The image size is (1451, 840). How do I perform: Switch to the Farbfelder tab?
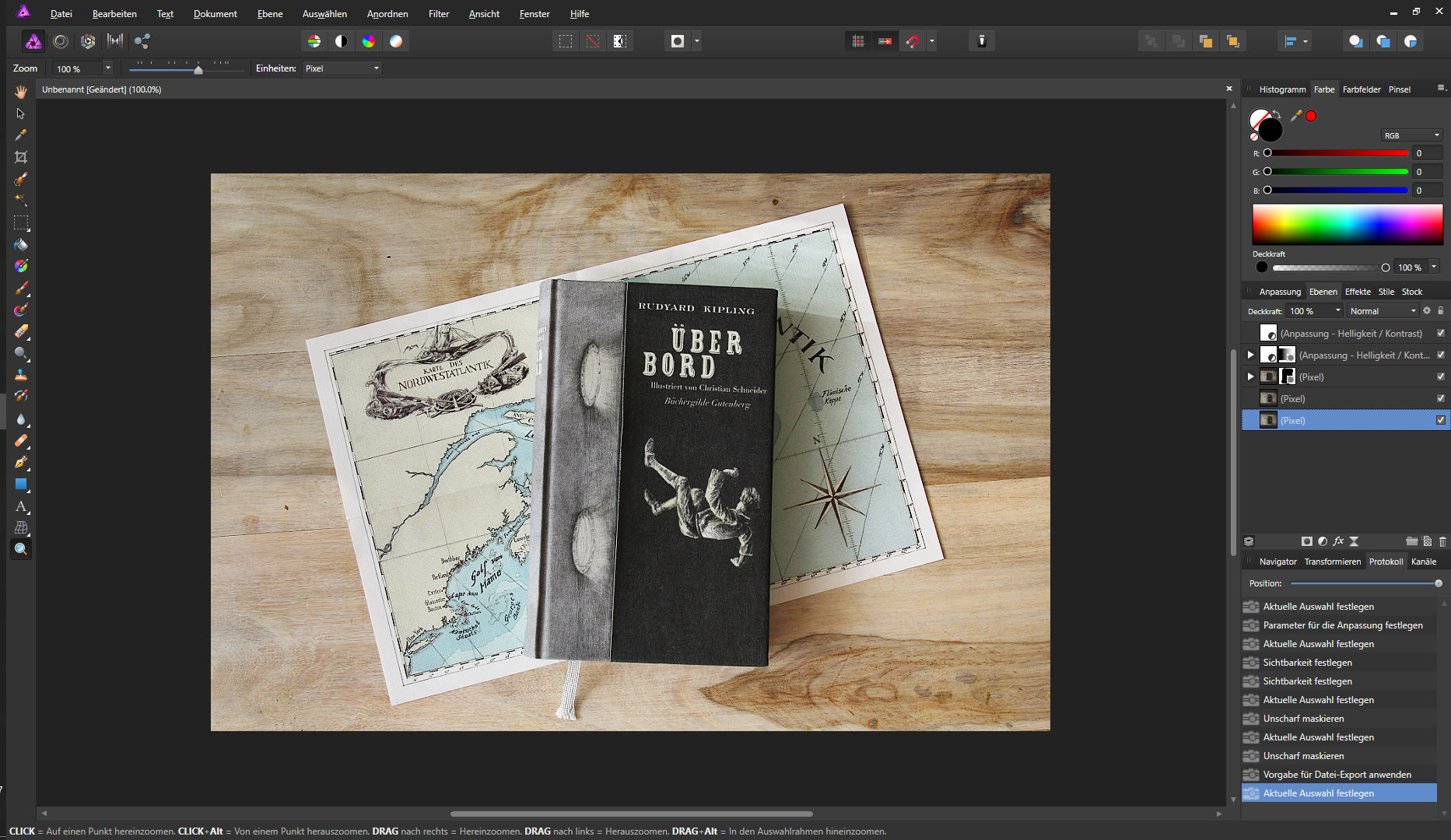[x=1362, y=89]
